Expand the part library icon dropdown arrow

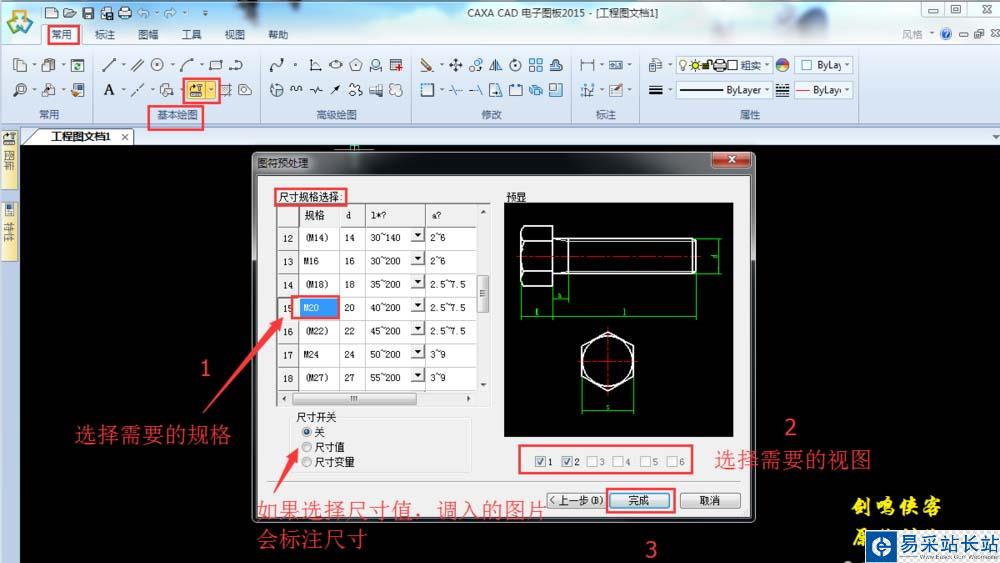coord(211,90)
